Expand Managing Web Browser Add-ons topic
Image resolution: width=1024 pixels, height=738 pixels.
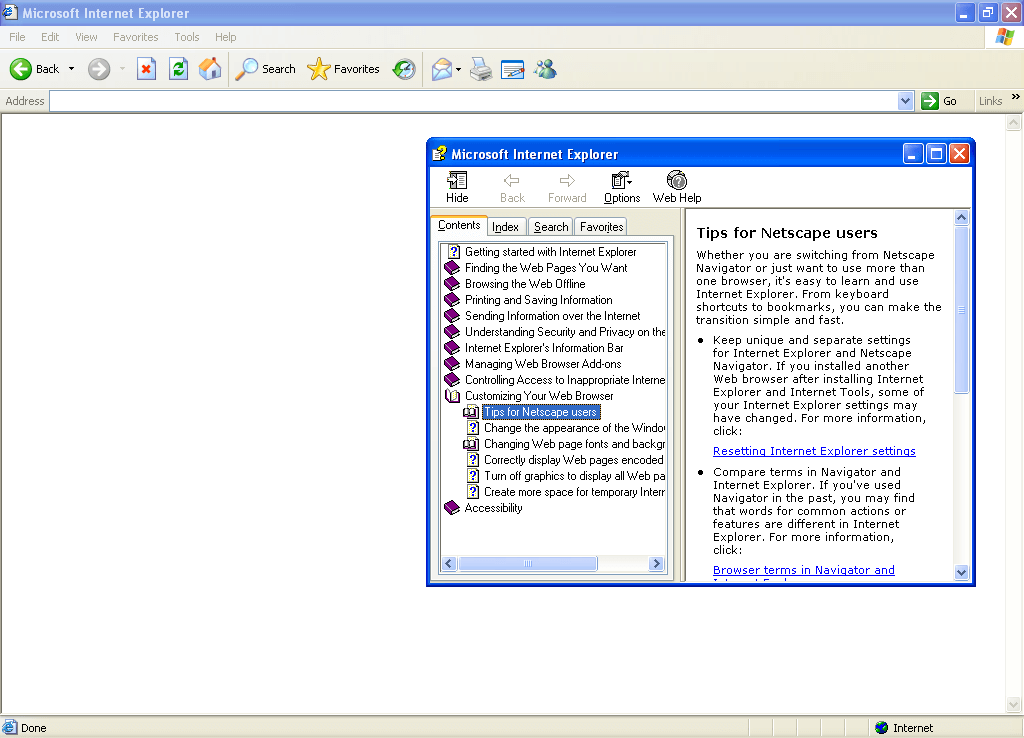(543, 364)
